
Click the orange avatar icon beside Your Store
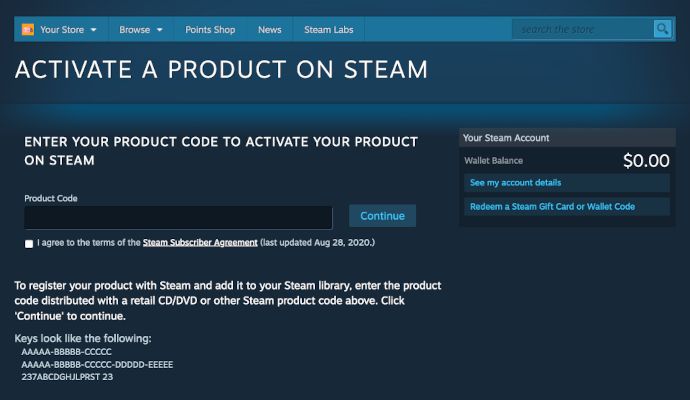coord(28,29)
